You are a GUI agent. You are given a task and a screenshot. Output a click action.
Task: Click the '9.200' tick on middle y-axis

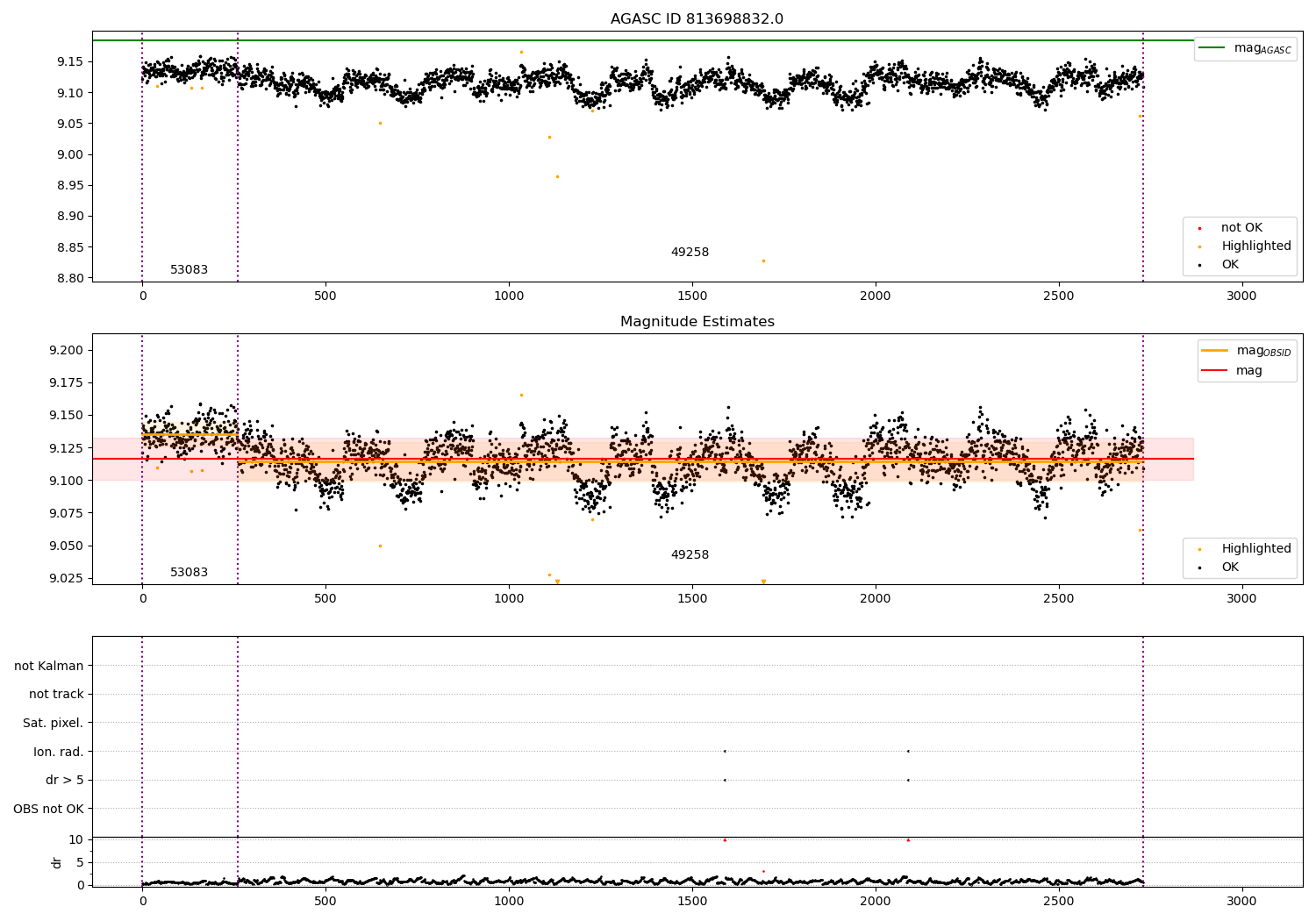click(67, 351)
